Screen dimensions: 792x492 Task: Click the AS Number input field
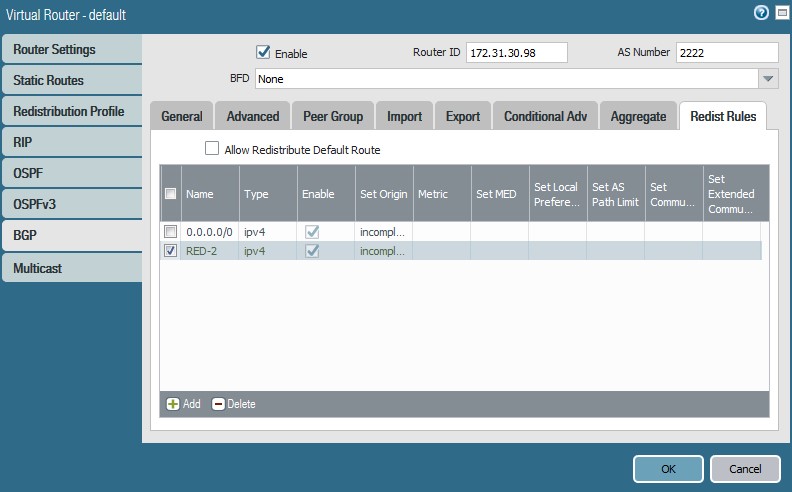tap(726, 52)
